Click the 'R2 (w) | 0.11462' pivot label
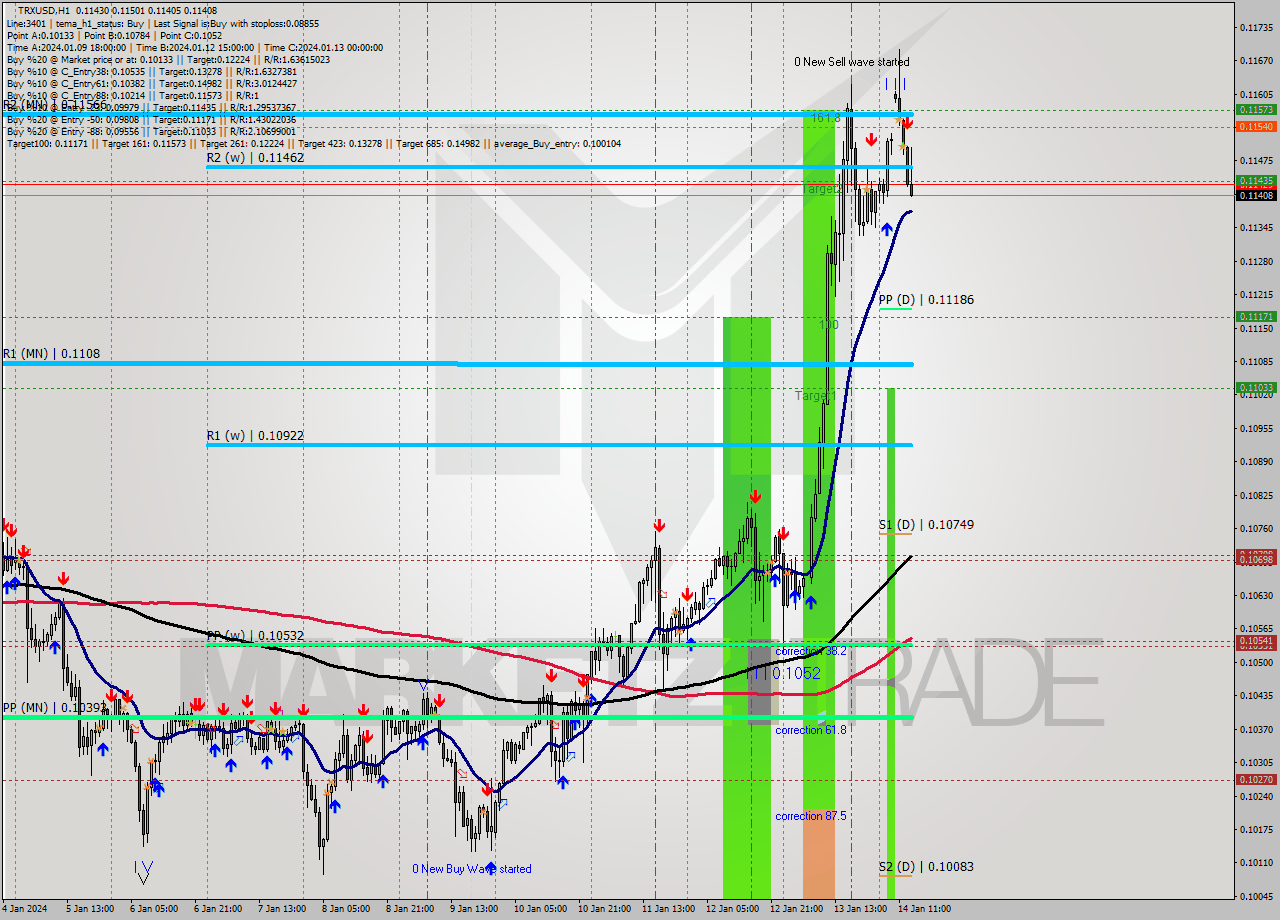The width and height of the screenshot is (1280, 920). tap(255, 158)
